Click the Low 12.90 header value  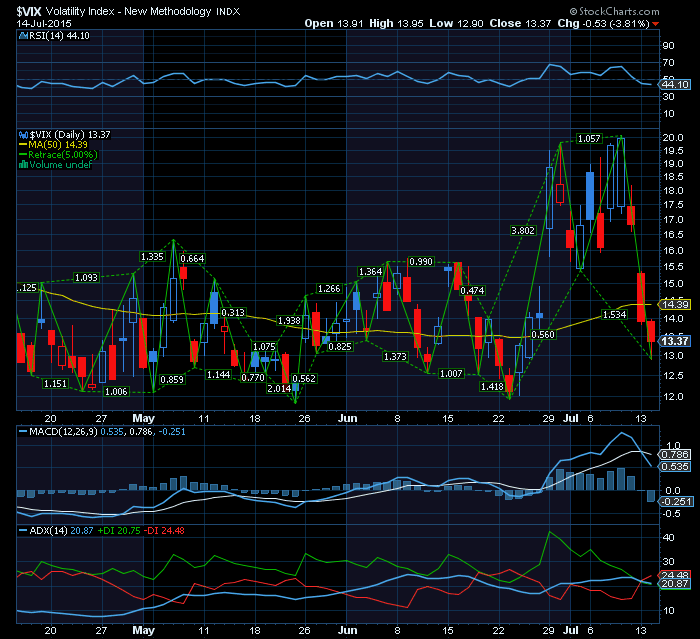pyautogui.click(x=456, y=23)
